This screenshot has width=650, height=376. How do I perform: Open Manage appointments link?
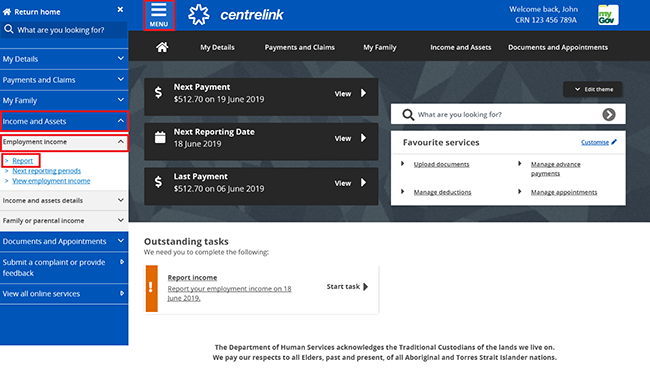564,192
